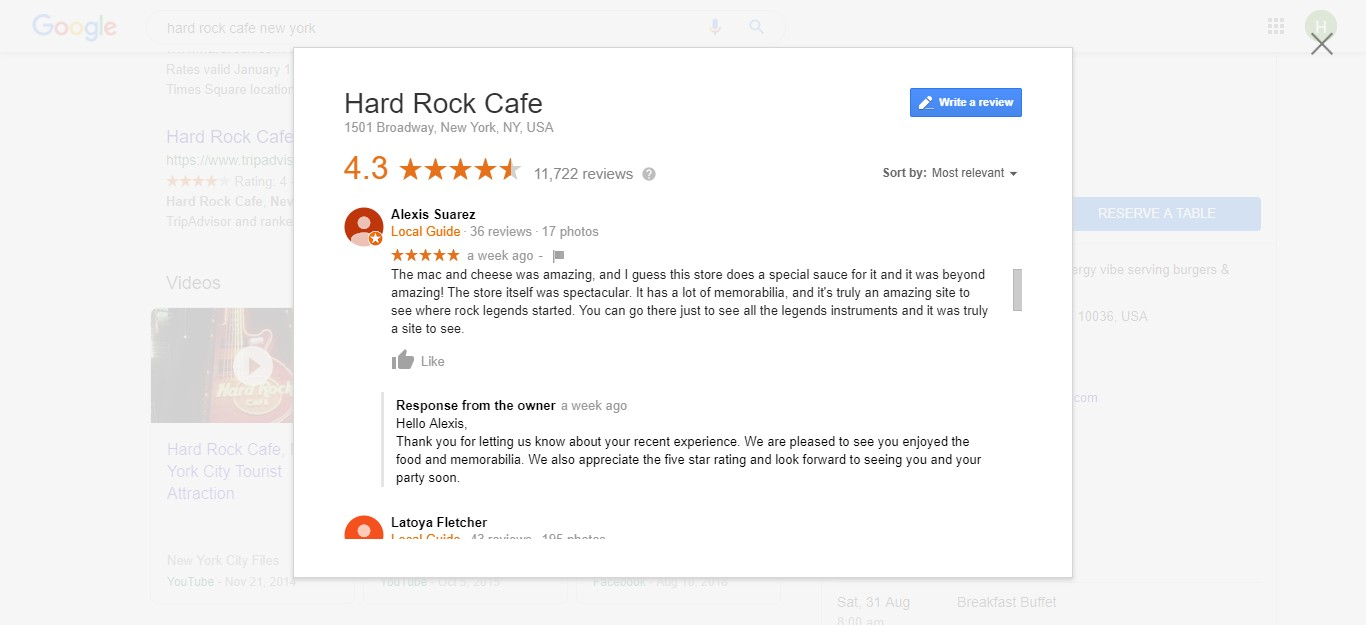The width and height of the screenshot is (1366, 625).
Task: Open the help icon beside the review count
Action: (648, 173)
